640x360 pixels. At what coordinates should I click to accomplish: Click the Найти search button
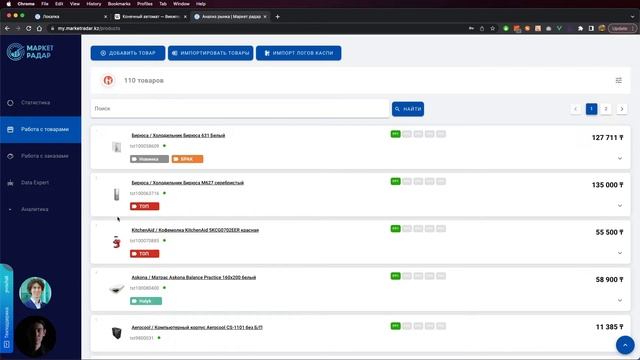click(x=408, y=109)
